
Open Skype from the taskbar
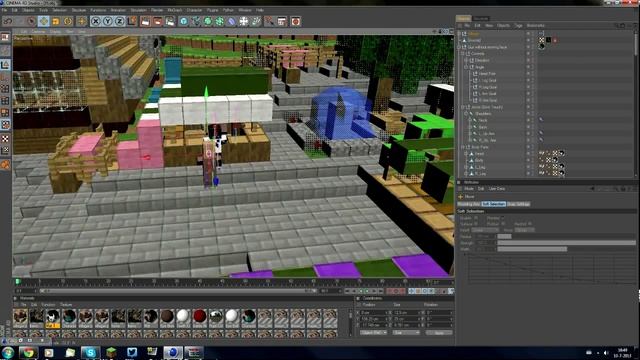90,352
